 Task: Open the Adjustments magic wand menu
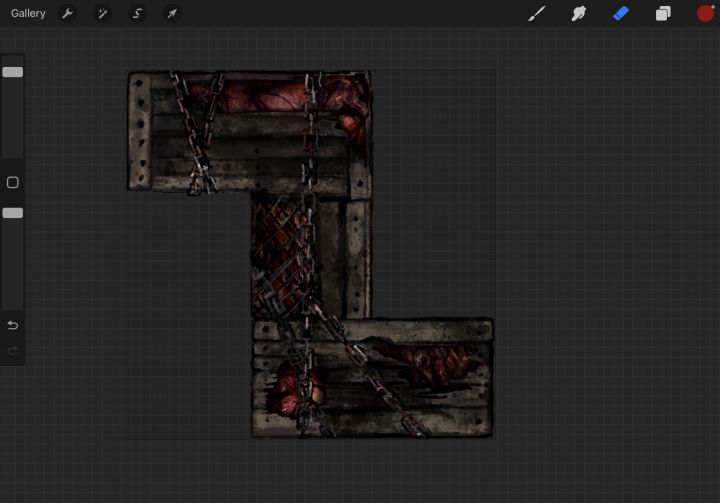pyautogui.click(x=102, y=13)
